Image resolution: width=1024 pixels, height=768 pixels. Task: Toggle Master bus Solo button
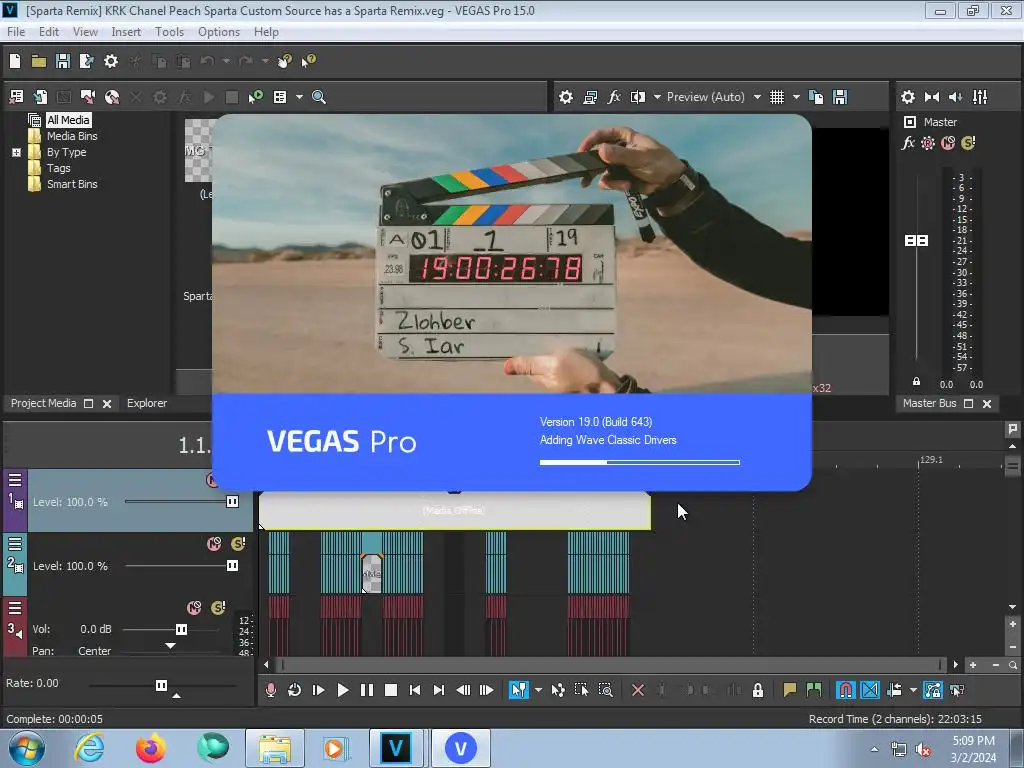click(x=968, y=143)
